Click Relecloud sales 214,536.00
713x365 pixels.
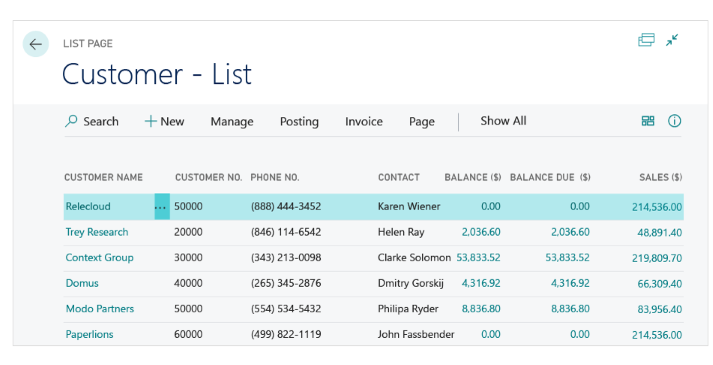[657, 207]
